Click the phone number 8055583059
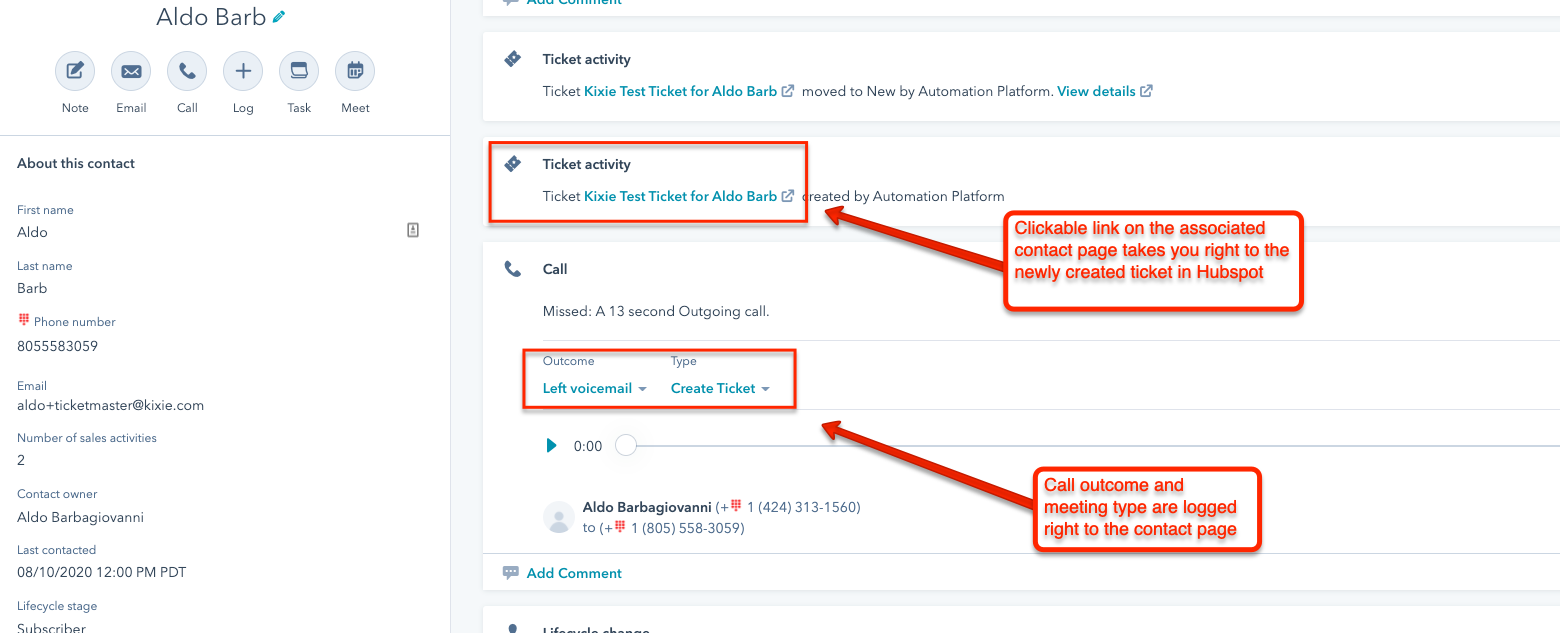Viewport: 1560px width, 633px height. (x=57, y=346)
